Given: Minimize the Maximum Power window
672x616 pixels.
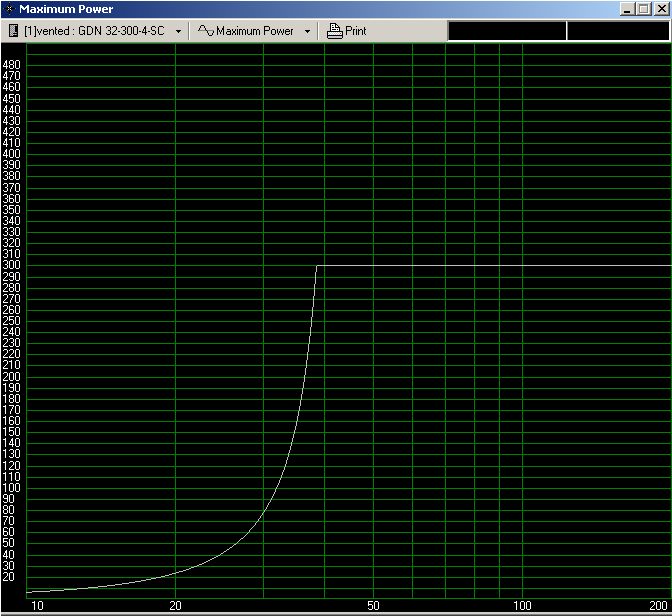Looking at the screenshot, I should [627, 9].
